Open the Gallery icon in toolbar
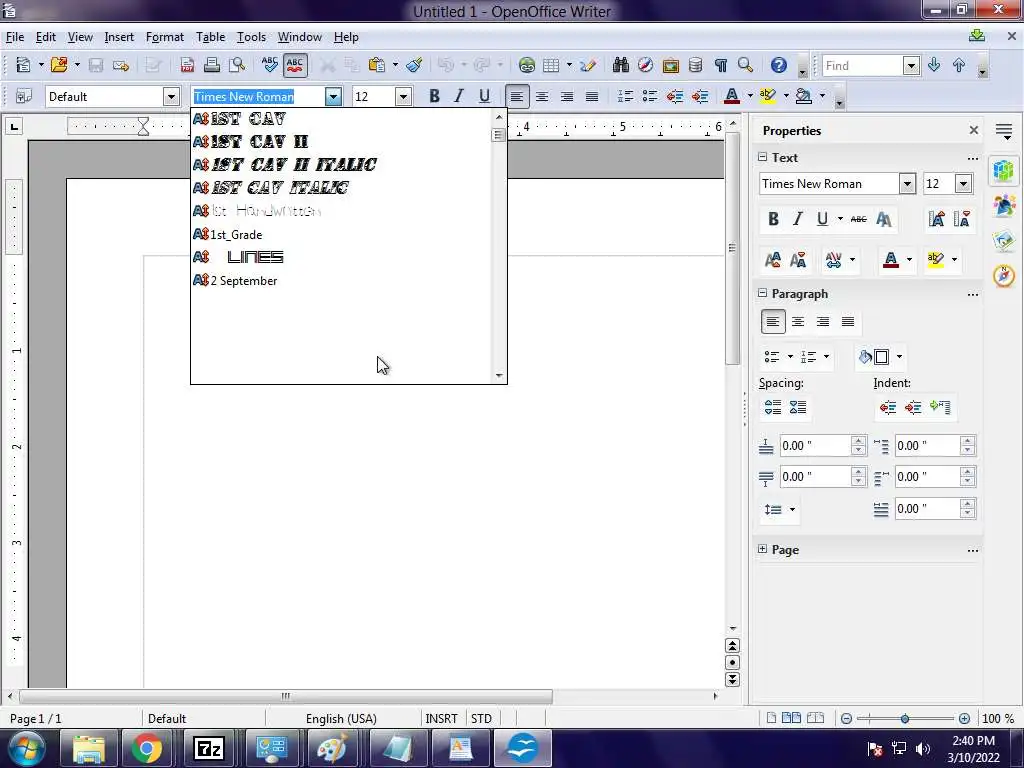The image size is (1024, 768). point(670,65)
